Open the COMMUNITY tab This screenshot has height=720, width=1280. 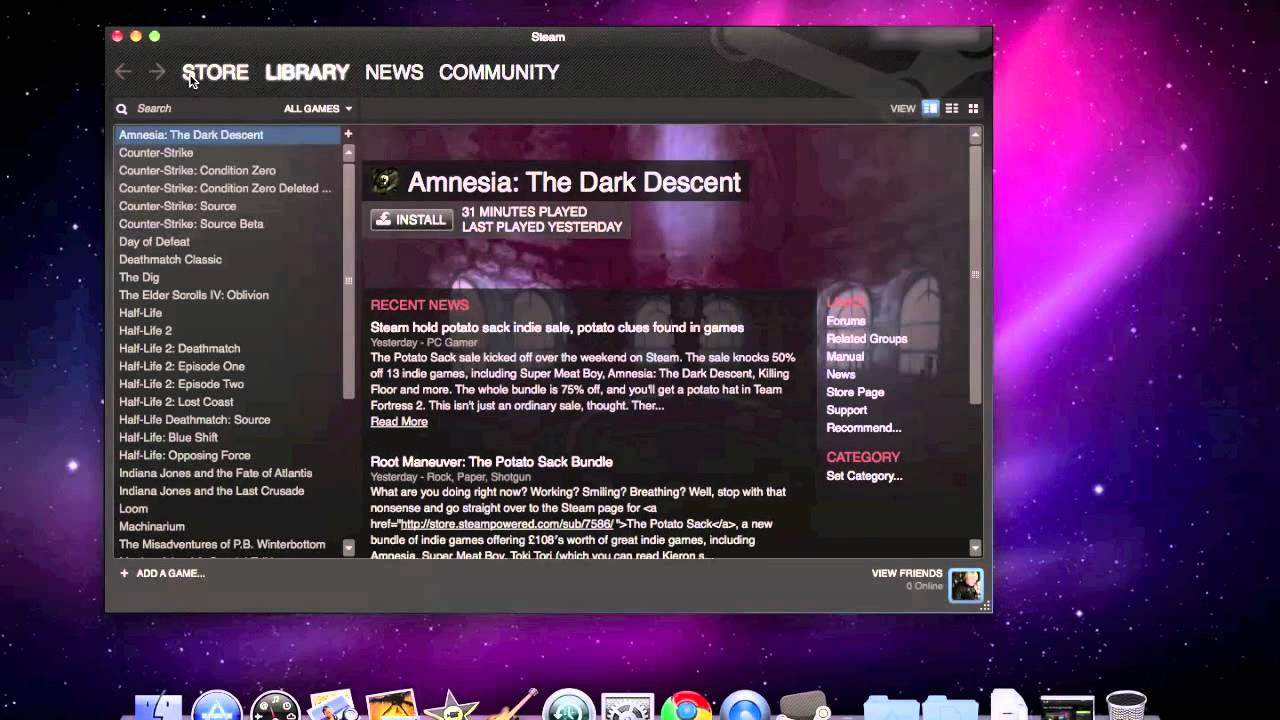(499, 72)
